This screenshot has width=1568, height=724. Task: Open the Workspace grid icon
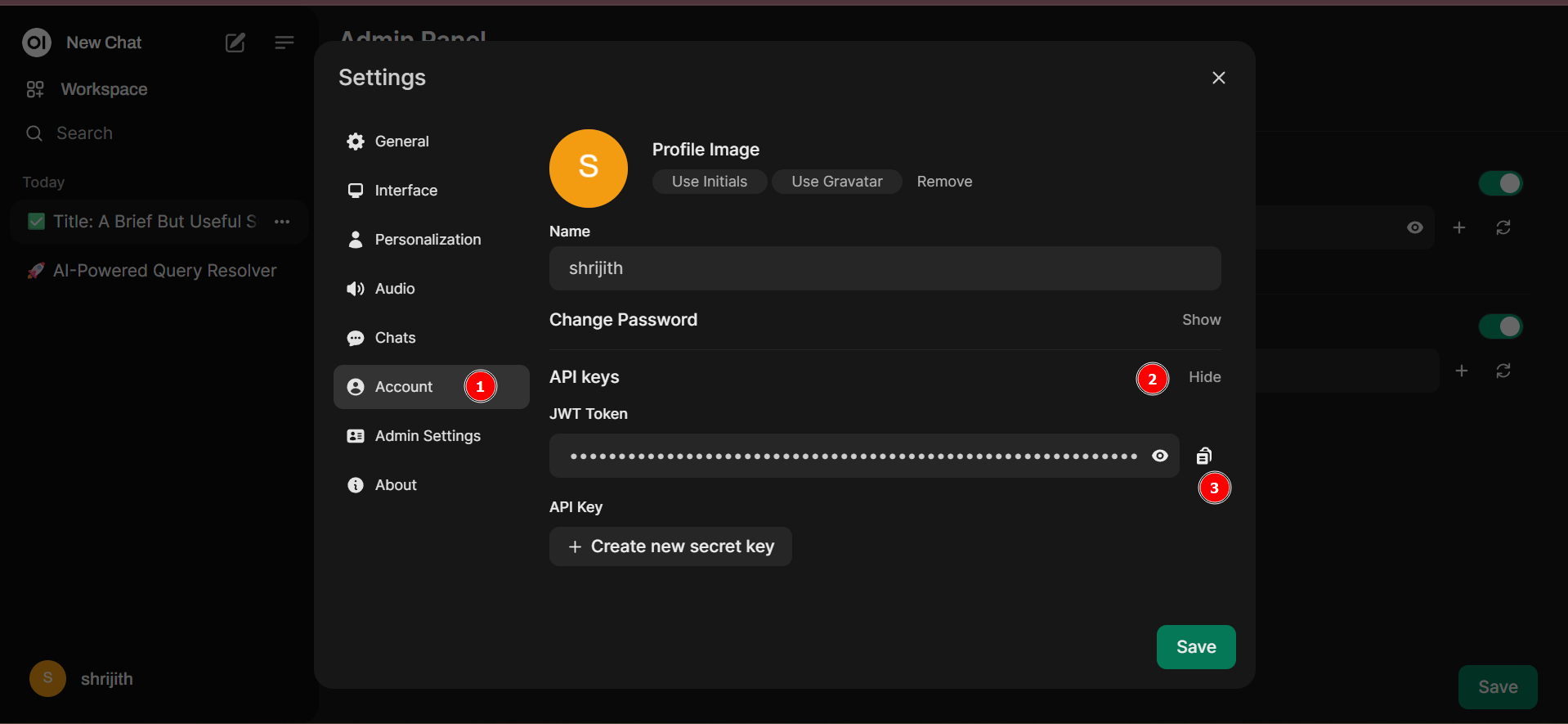pyautogui.click(x=35, y=89)
